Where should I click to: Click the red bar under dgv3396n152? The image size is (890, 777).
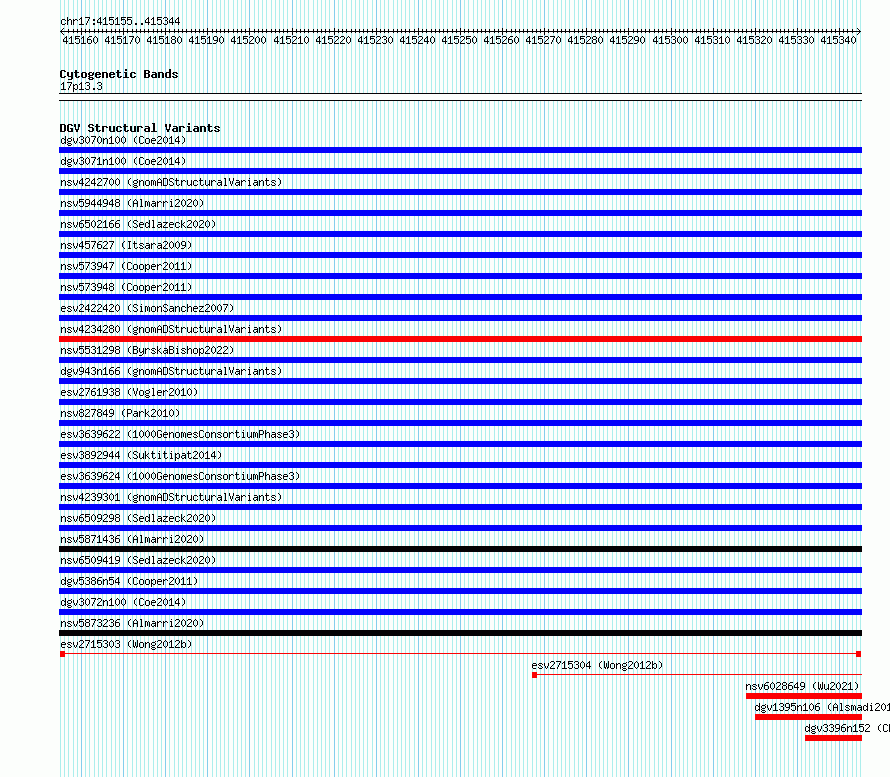click(833, 738)
